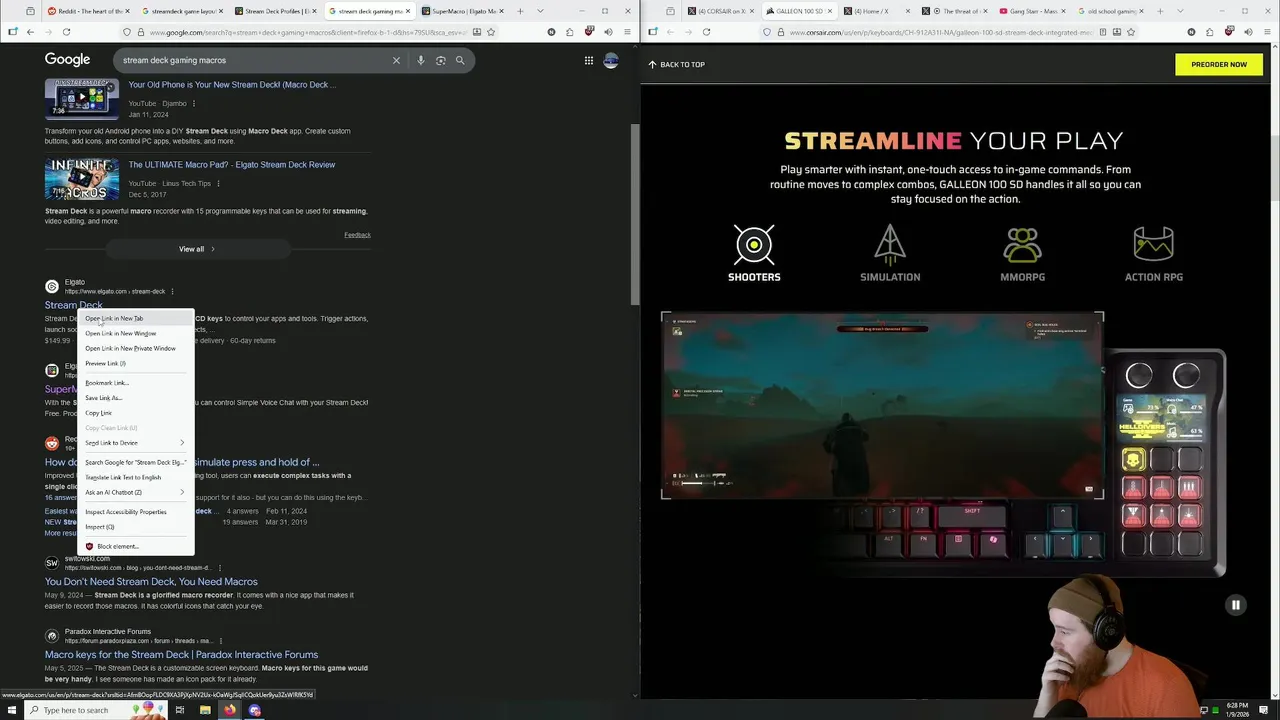Select Translate Link Text to English
This screenshot has height=720, width=1280.
point(135,477)
